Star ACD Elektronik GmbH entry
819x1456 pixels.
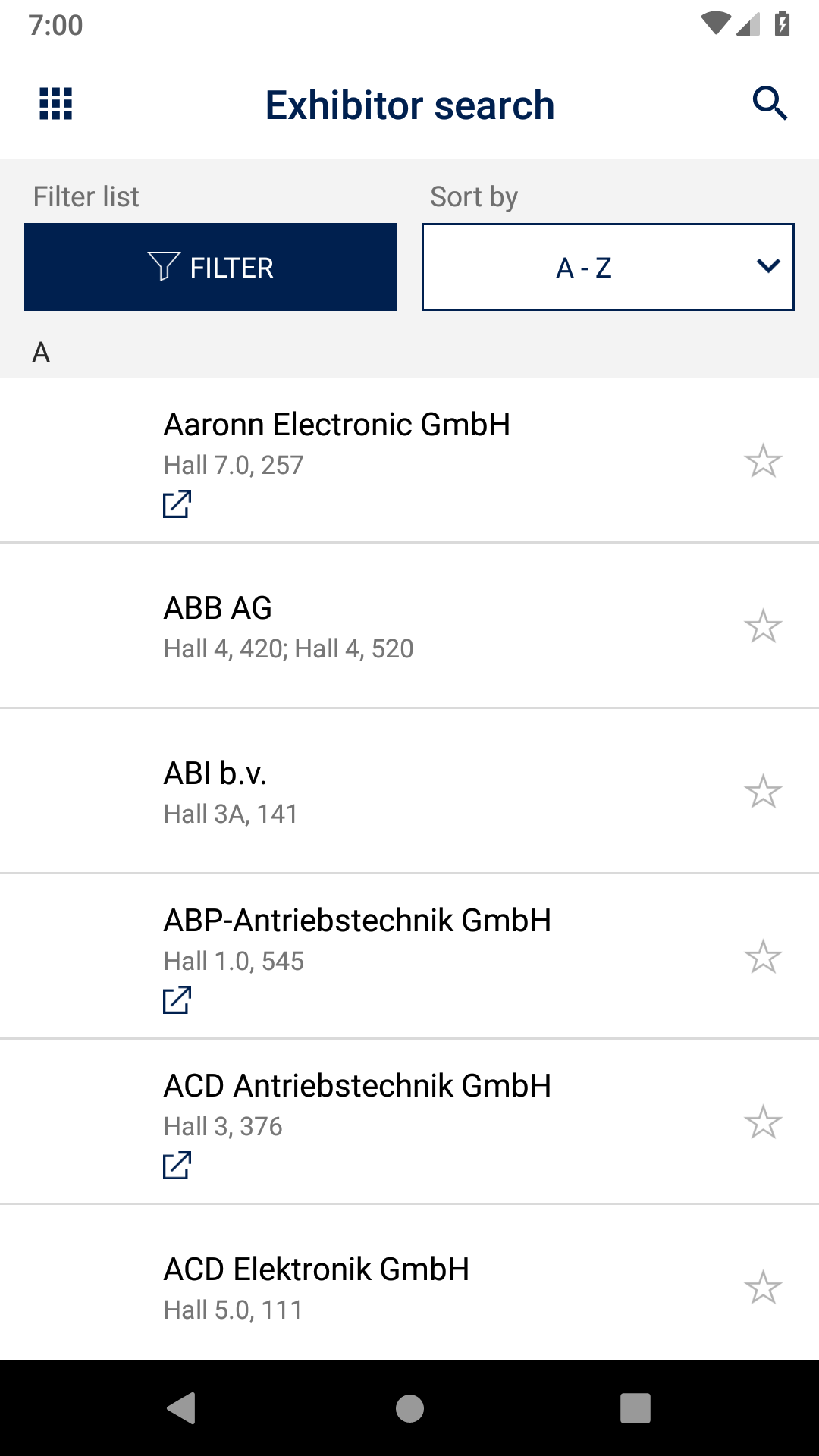click(x=763, y=1288)
